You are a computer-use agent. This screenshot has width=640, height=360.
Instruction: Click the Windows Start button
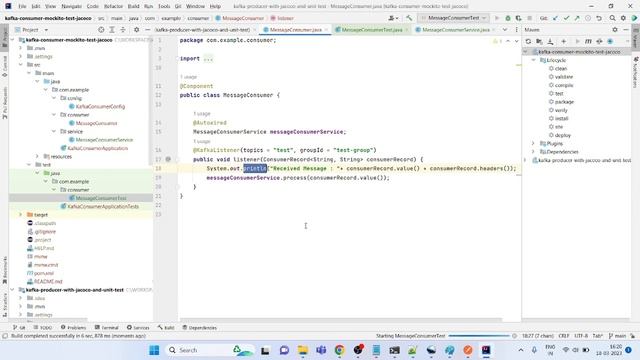[154, 350]
